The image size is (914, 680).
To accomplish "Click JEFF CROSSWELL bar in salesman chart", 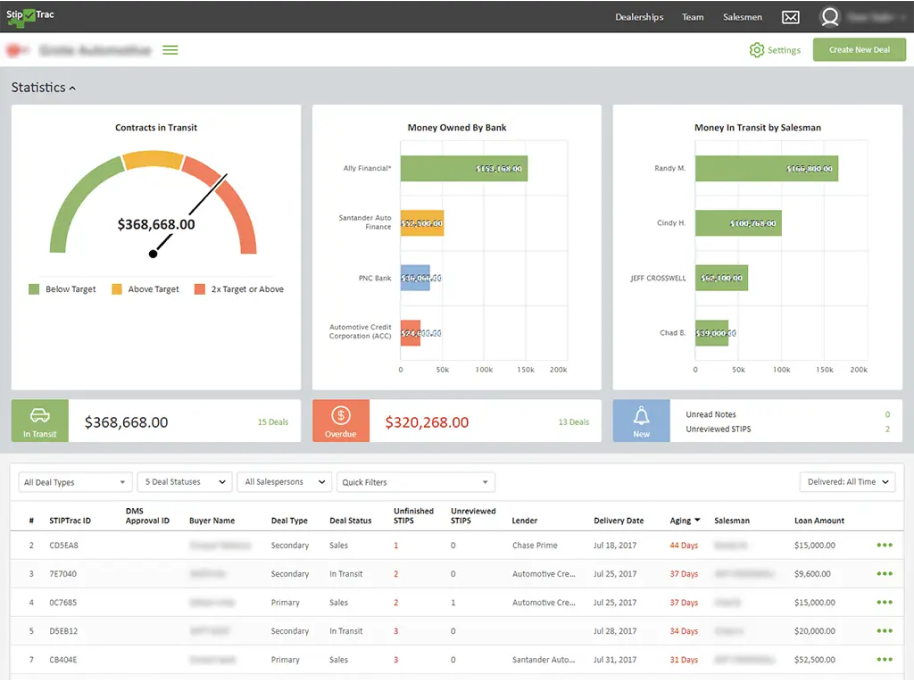I will pos(722,278).
